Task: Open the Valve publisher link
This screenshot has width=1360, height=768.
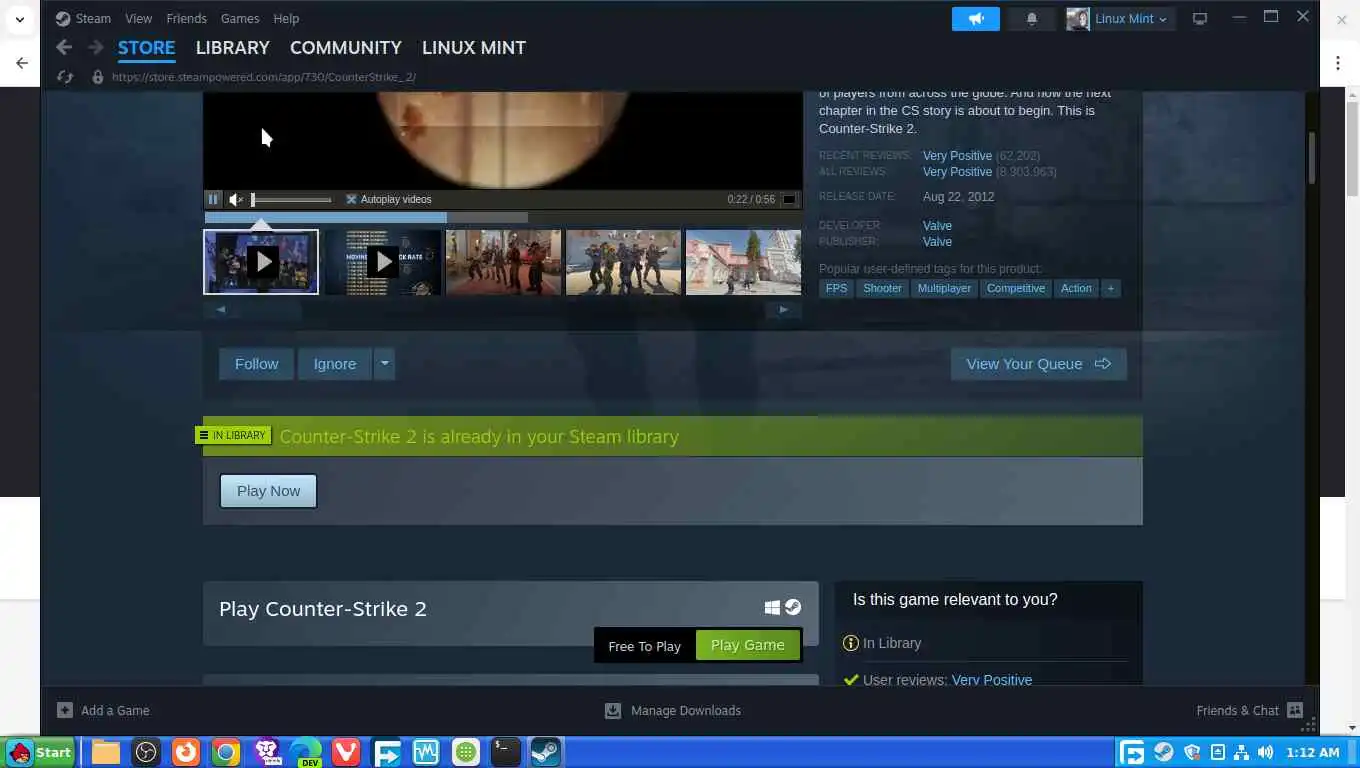Action: click(x=937, y=242)
